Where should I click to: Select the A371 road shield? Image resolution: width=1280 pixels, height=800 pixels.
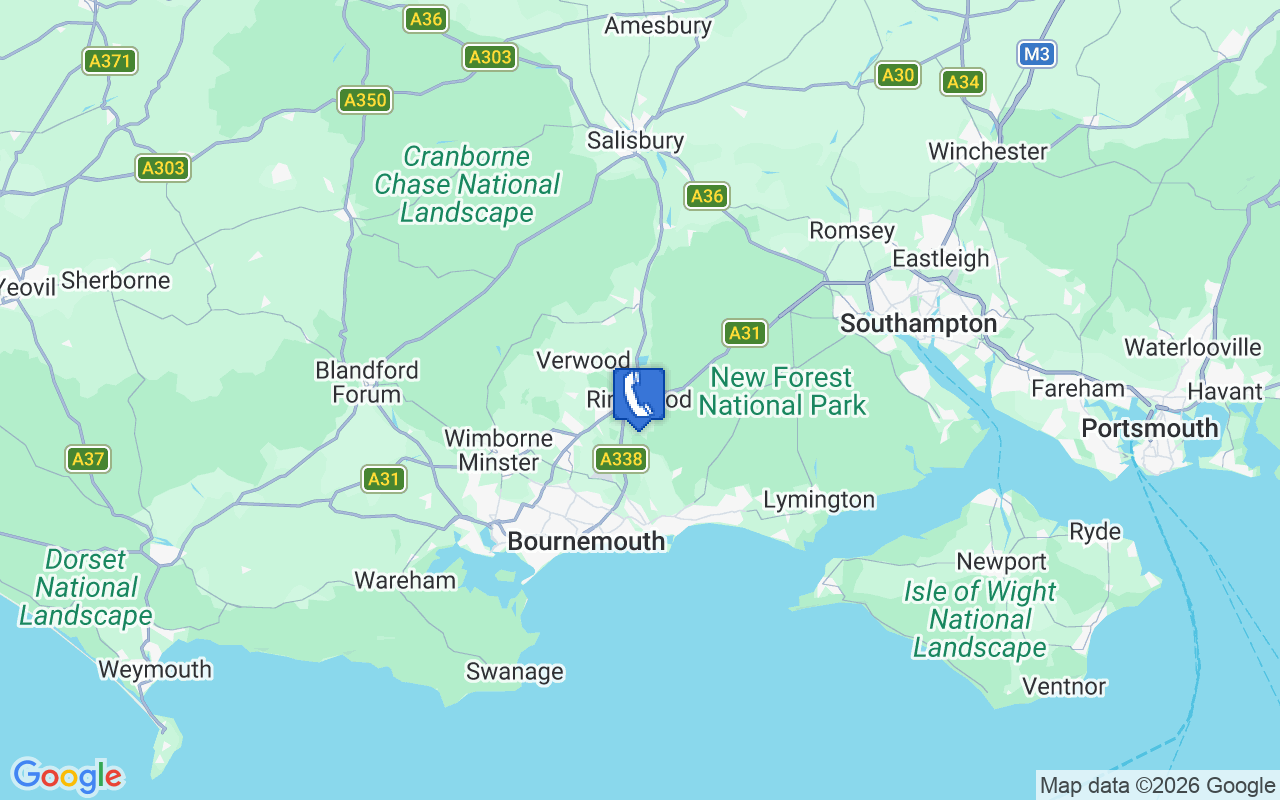(110, 61)
